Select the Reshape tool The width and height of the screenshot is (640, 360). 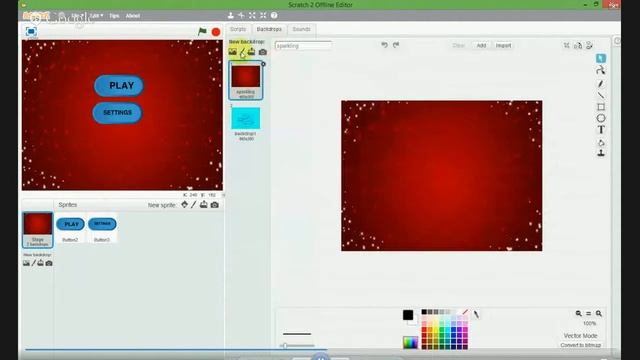point(600,70)
